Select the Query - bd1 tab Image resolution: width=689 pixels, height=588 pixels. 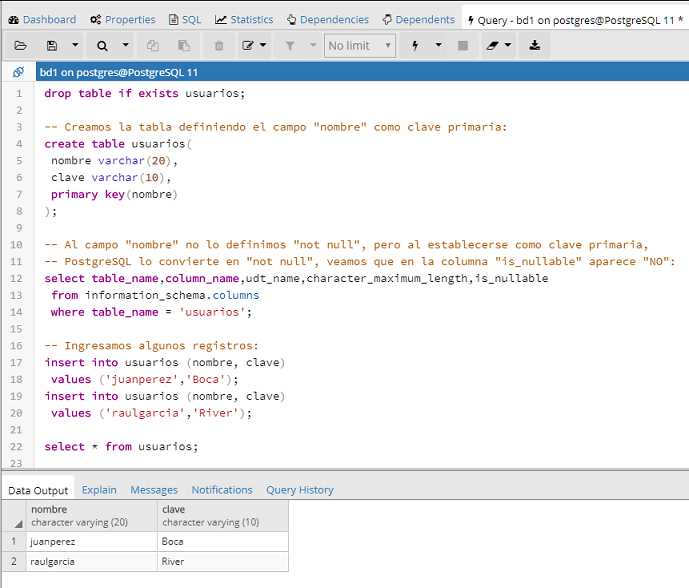[x=575, y=20]
